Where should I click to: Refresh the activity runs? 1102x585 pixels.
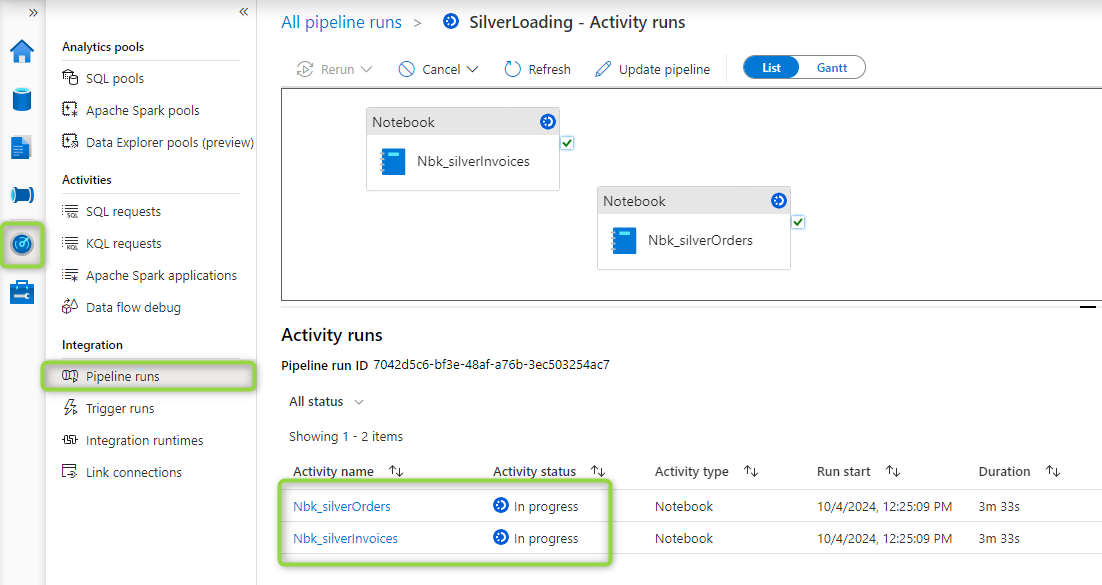[538, 69]
